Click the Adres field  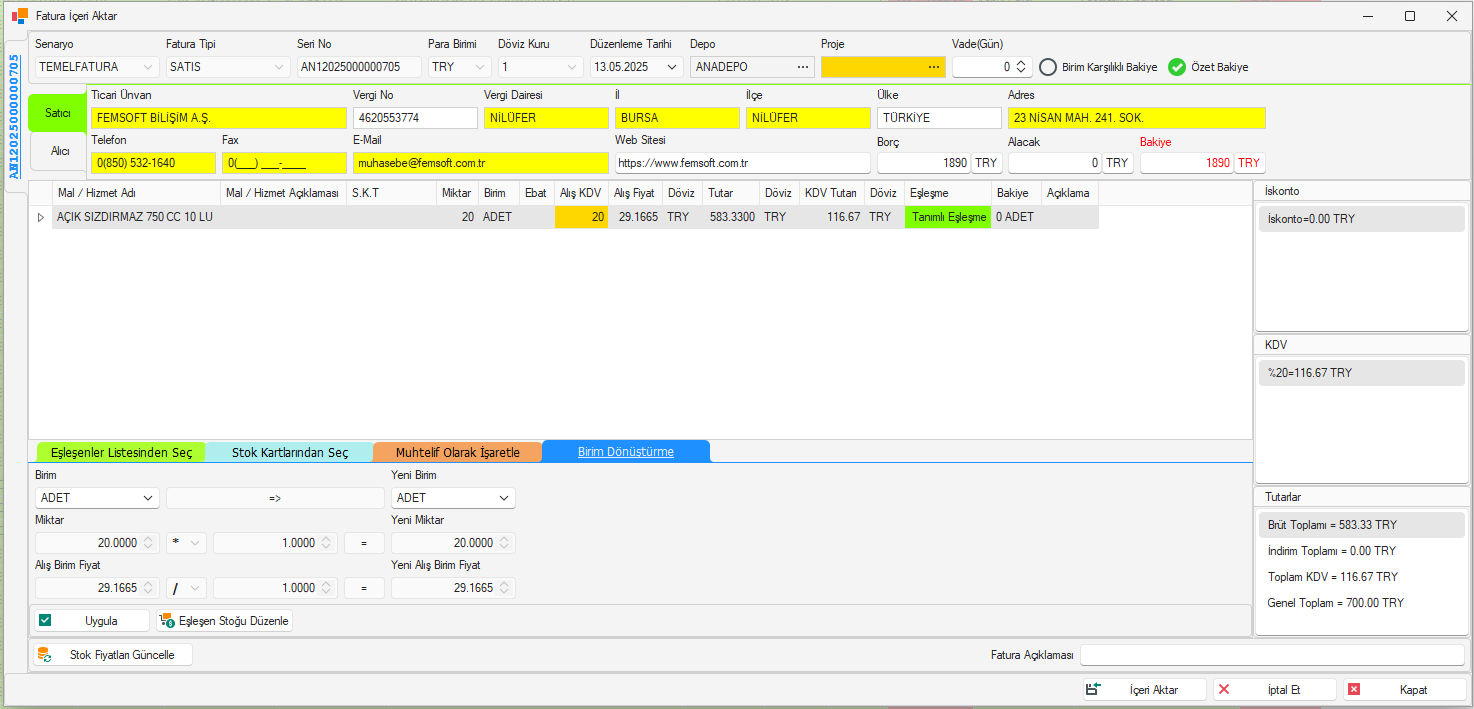point(1136,118)
